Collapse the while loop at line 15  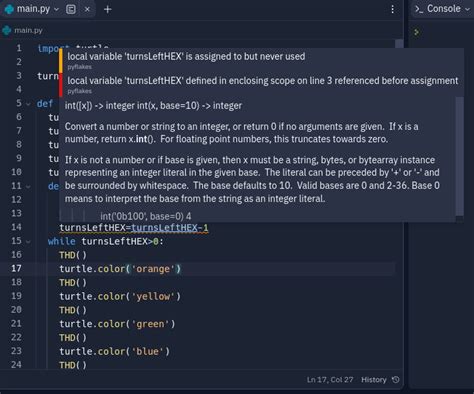(x=28, y=241)
